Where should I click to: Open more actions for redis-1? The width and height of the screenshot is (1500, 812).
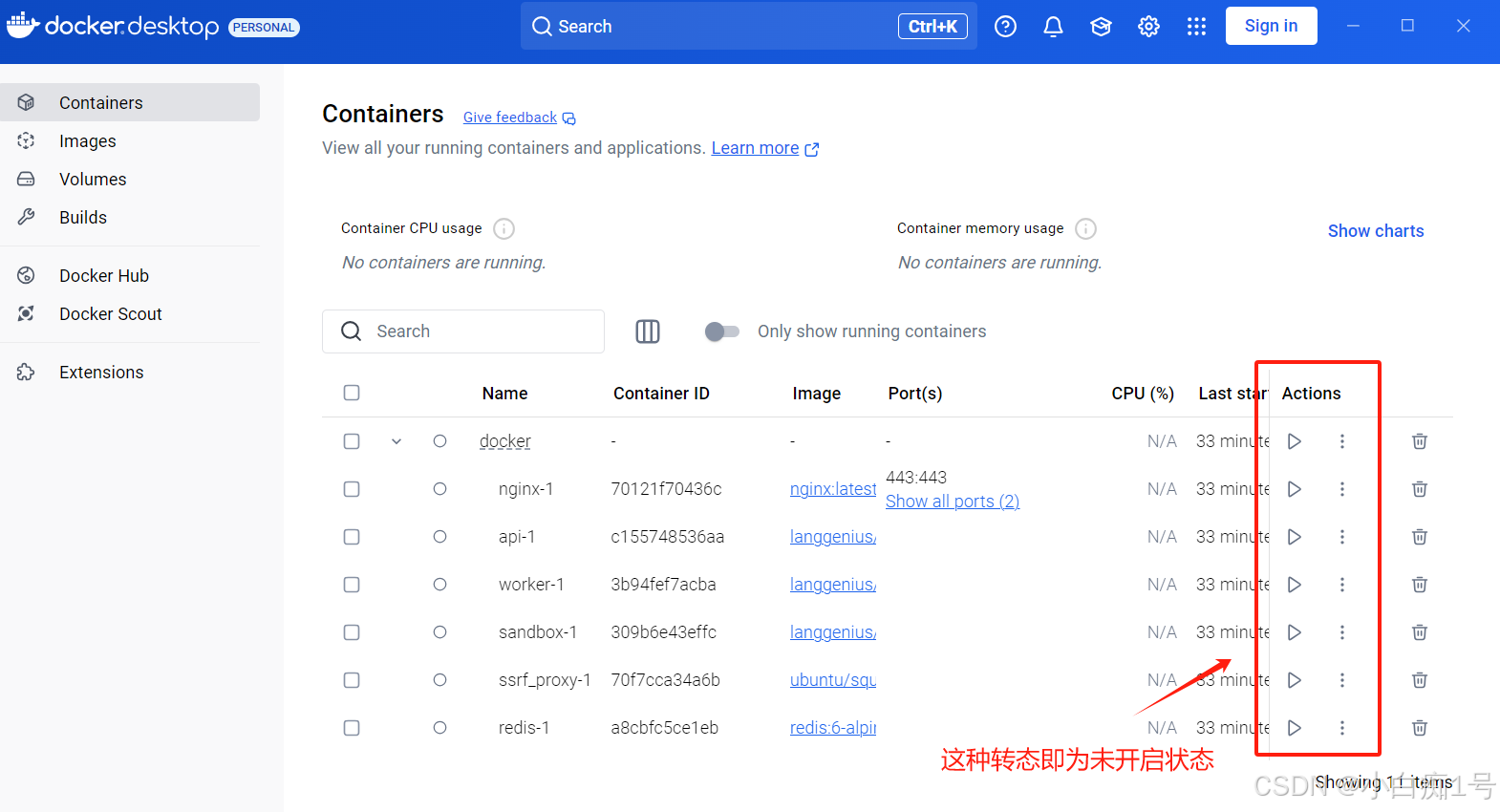[1342, 728]
